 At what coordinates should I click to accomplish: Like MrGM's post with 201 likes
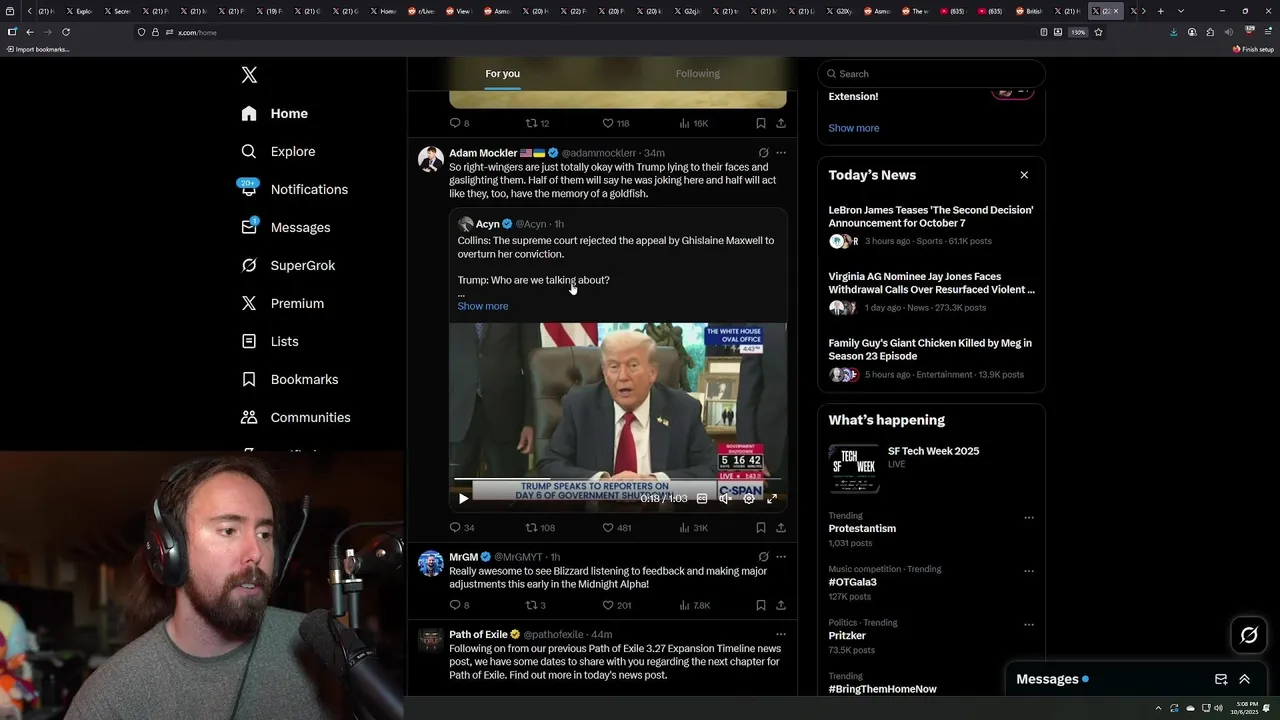tap(616, 605)
